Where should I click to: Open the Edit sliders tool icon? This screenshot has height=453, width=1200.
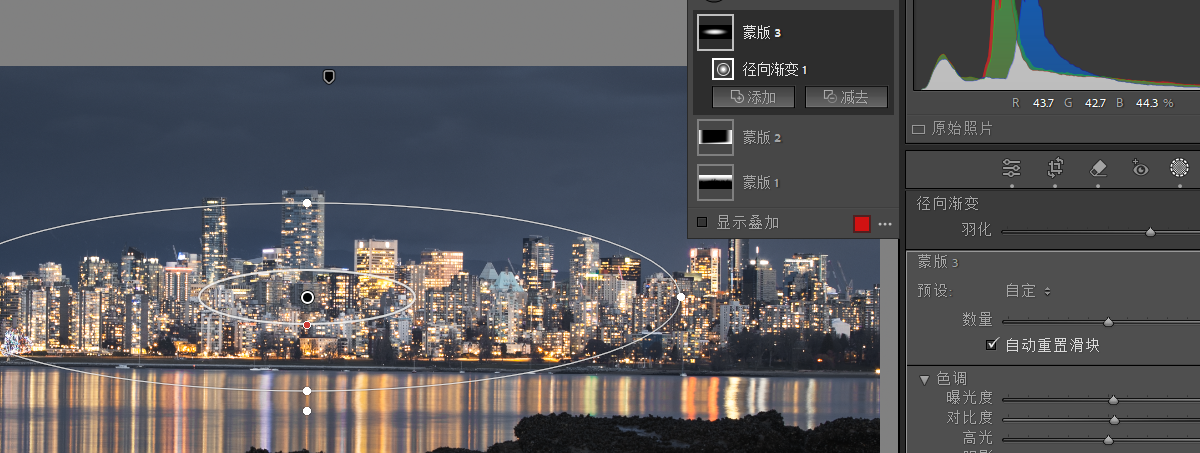click(x=1012, y=168)
